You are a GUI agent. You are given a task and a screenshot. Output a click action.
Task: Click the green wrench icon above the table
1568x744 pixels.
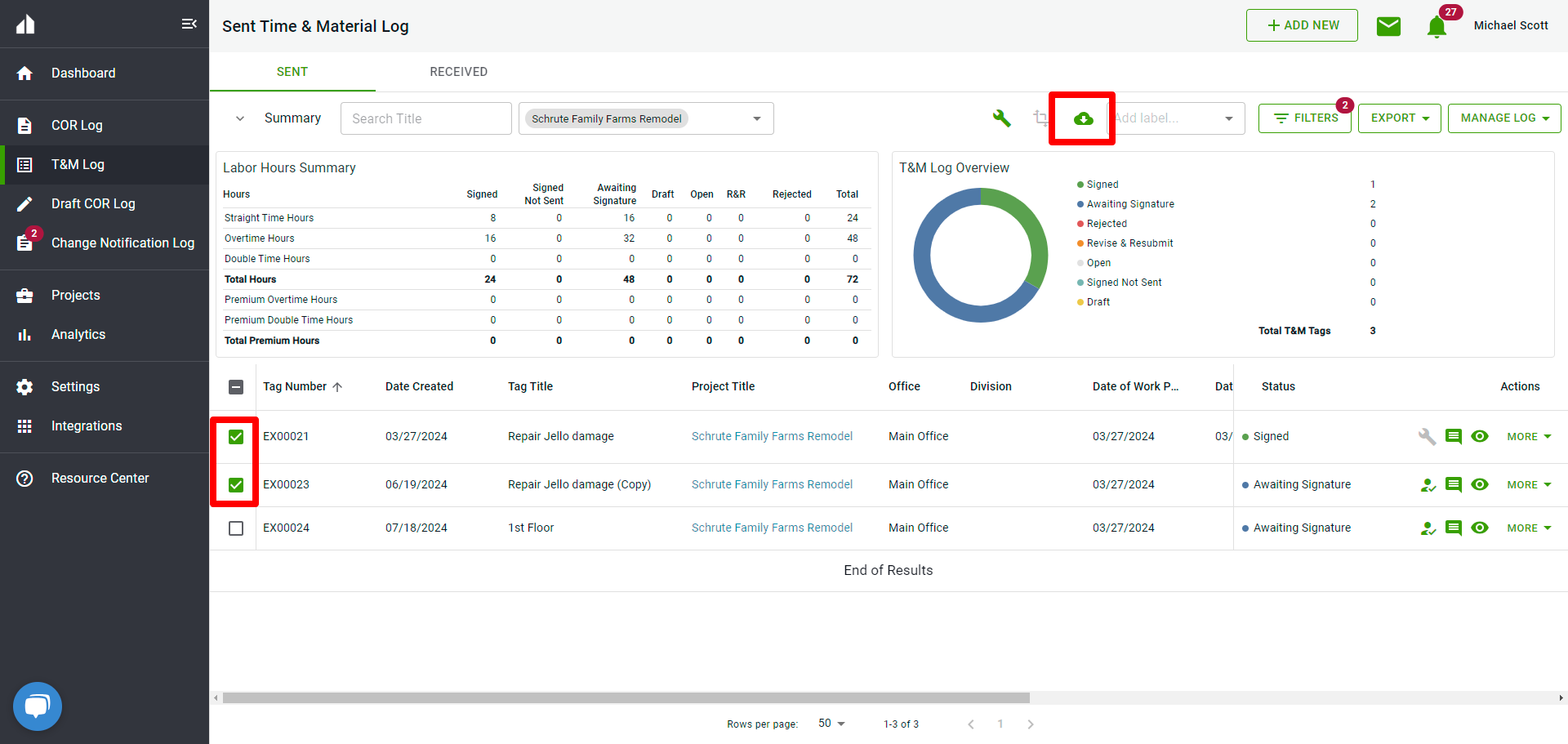pyautogui.click(x=1001, y=118)
